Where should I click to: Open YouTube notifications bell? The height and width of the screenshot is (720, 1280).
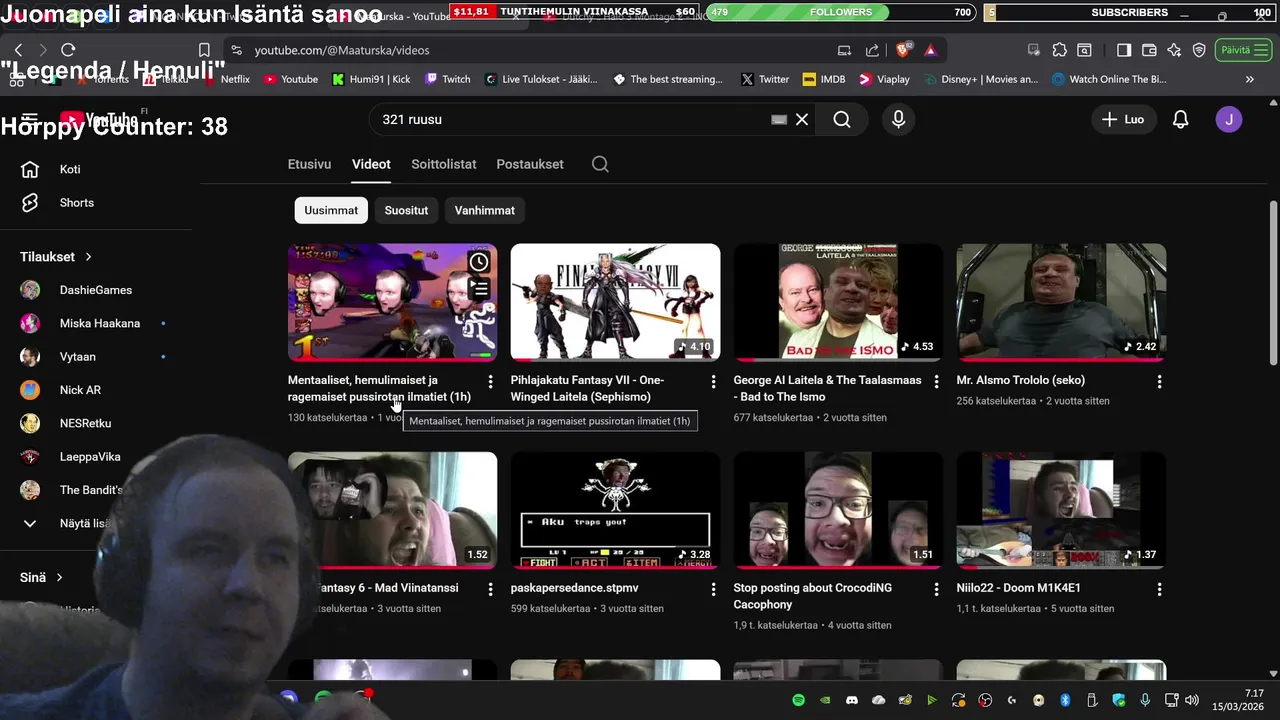[1180, 119]
